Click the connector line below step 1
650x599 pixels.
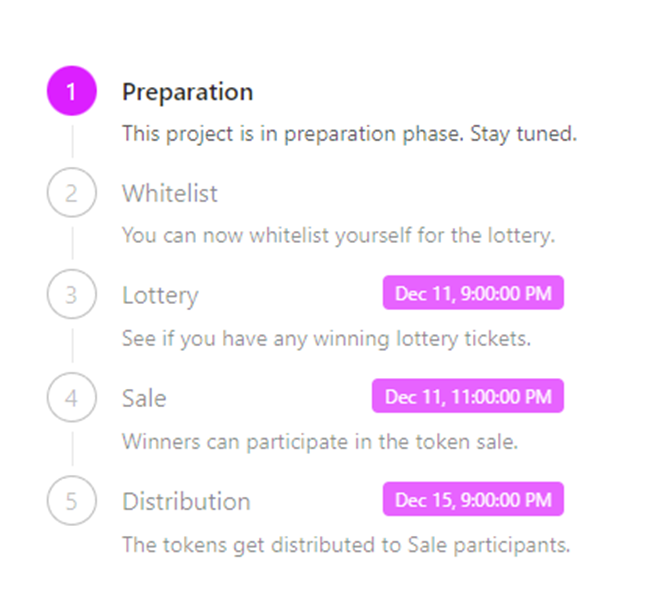point(73,141)
